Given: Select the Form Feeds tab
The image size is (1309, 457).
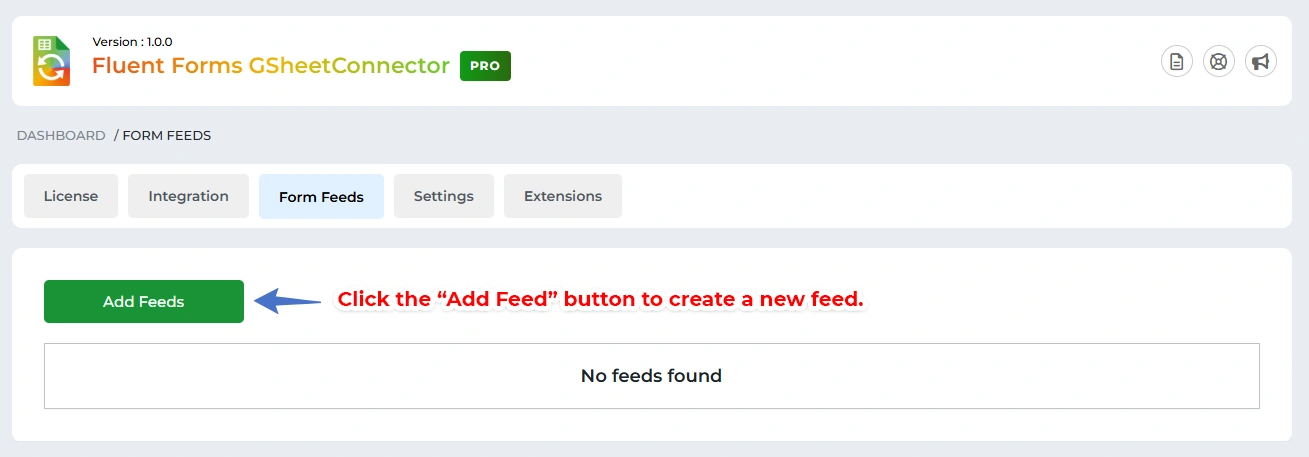Looking at the screenshot, I should point(321,197).
